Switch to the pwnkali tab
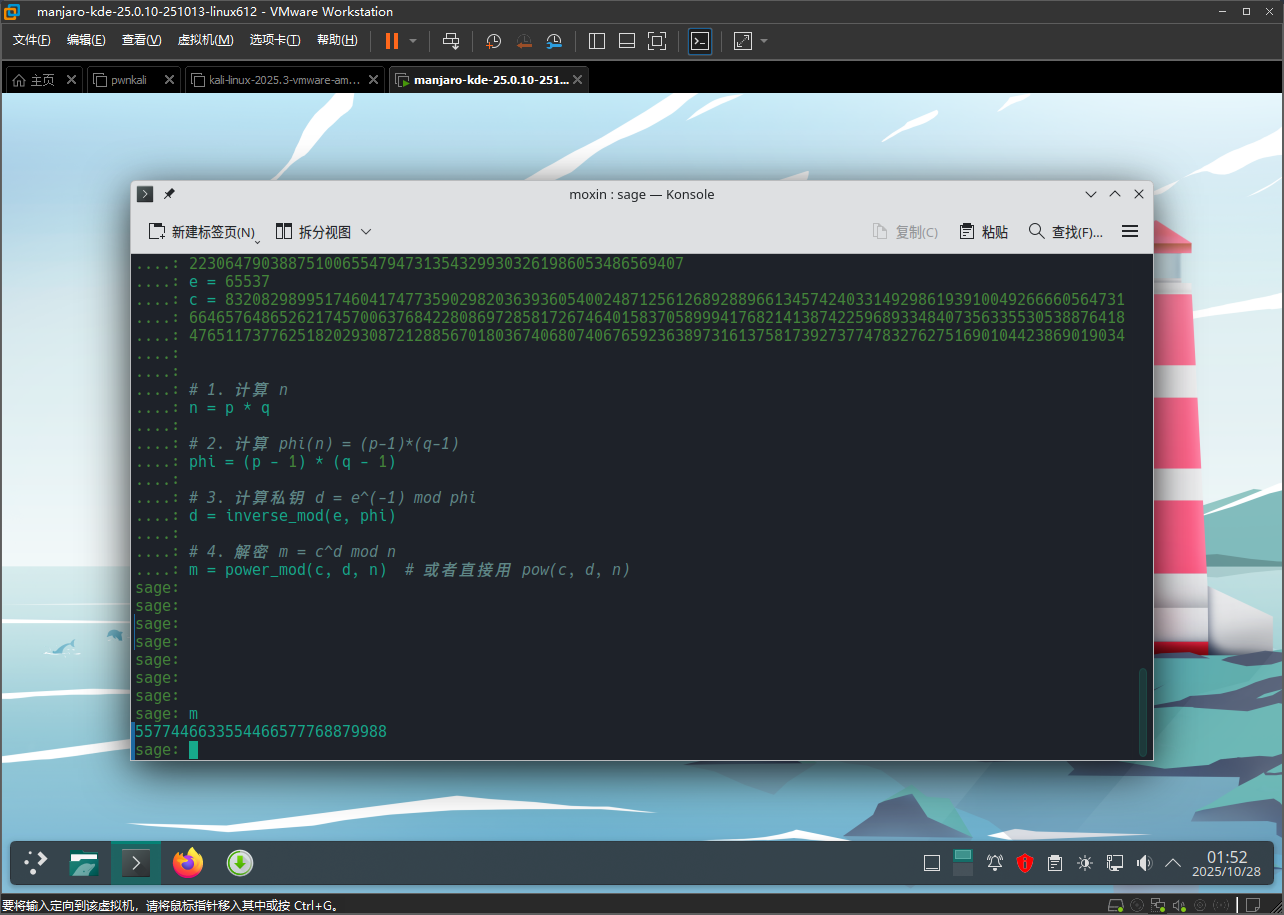1284x915 pixels. (x=129, y=80)
